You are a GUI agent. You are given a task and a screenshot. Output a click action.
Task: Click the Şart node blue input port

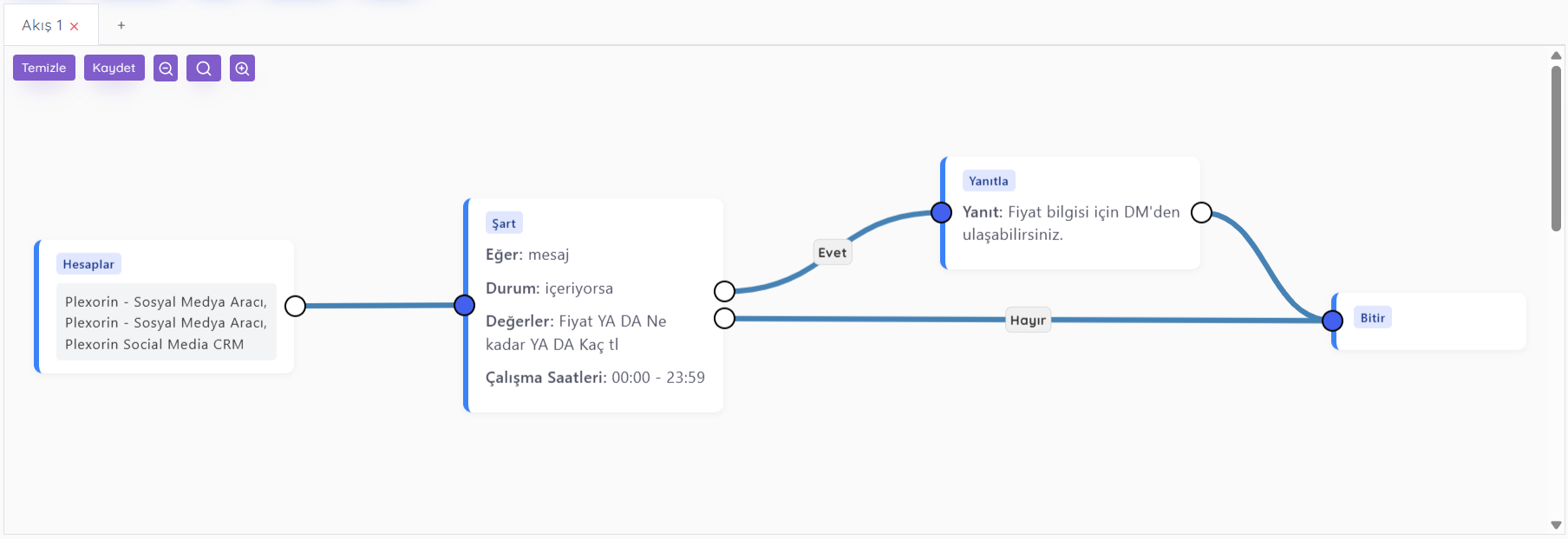(x=465, y=305)
